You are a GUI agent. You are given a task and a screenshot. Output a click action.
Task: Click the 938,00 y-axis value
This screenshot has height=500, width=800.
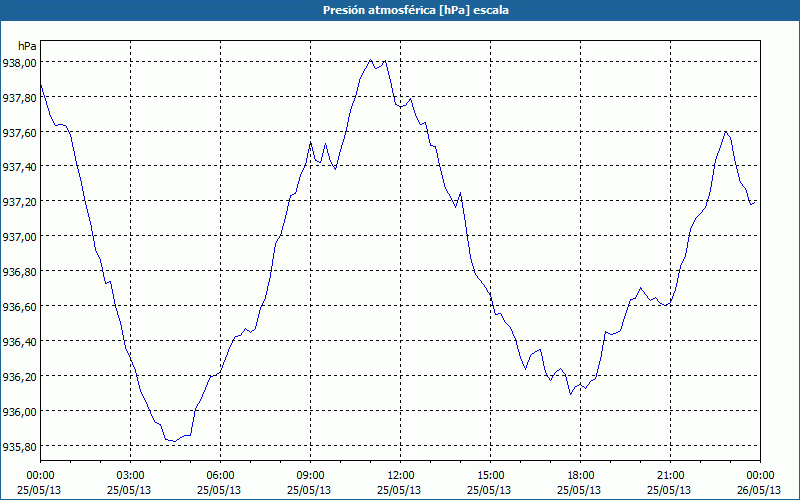tap(19, 63)
